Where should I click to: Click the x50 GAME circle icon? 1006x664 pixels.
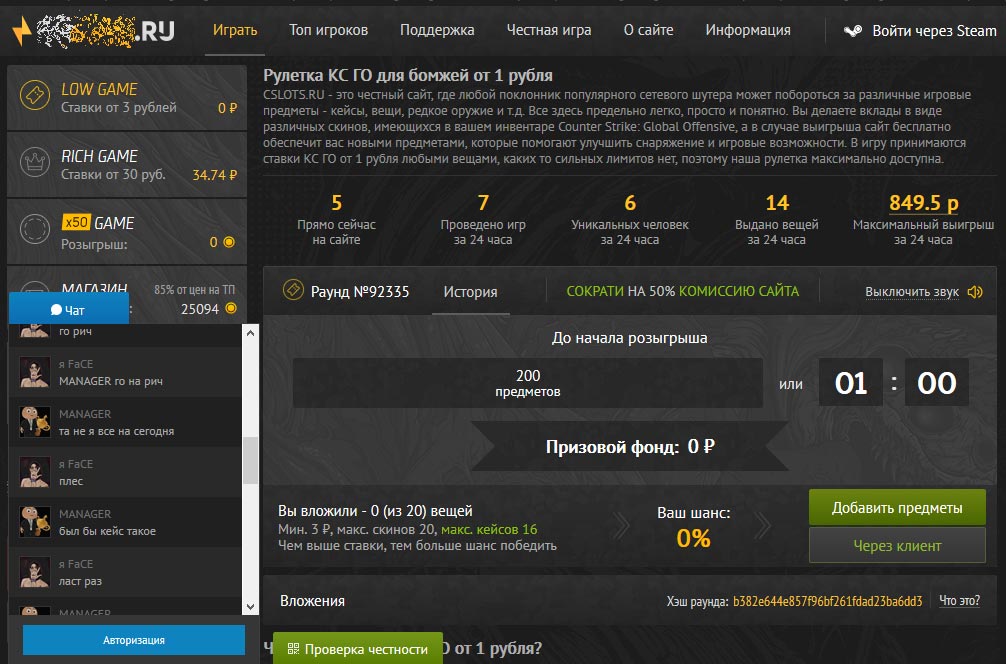click(x=35, y=229)
